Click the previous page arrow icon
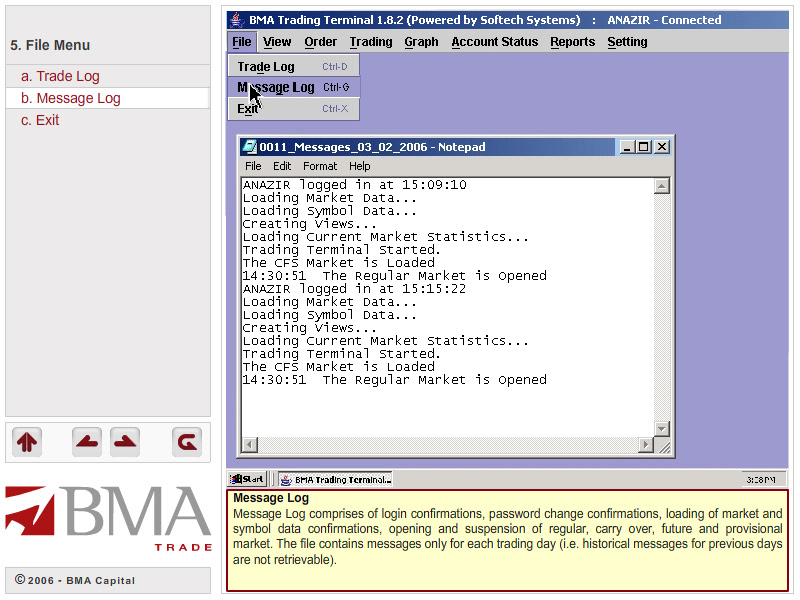The image size is (800, 600). (87, 442)
